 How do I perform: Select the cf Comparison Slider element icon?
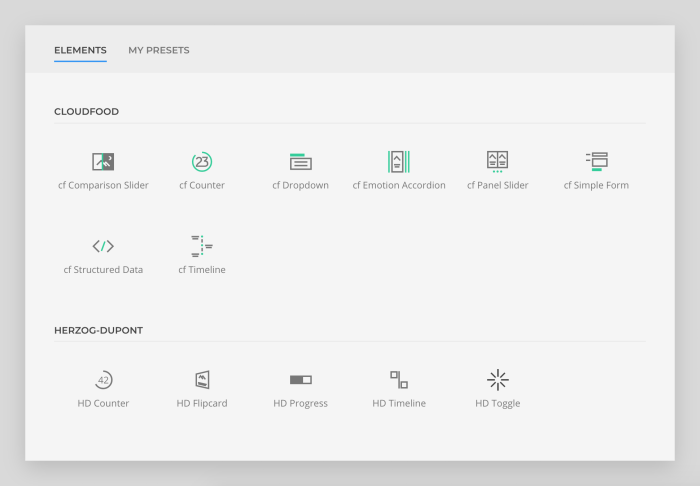[103, 162]
